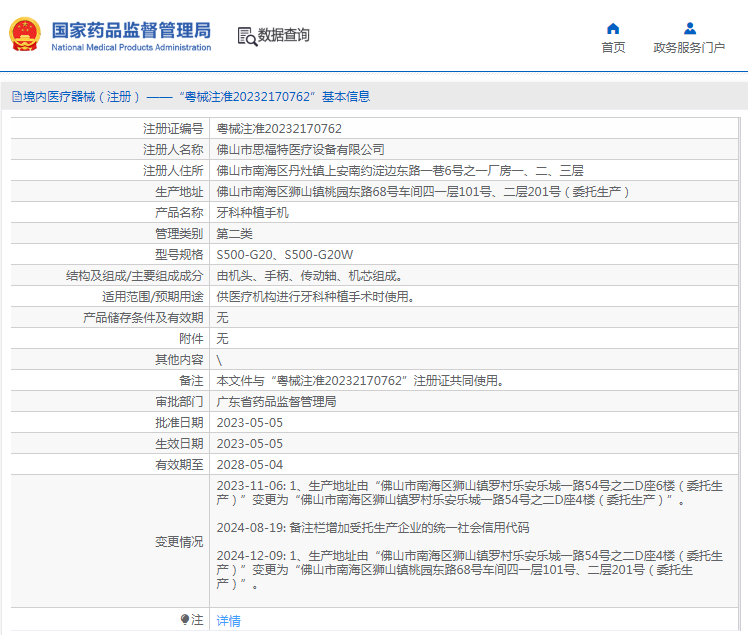Click National Medical Products Administration subtitle

click(131, 47)
